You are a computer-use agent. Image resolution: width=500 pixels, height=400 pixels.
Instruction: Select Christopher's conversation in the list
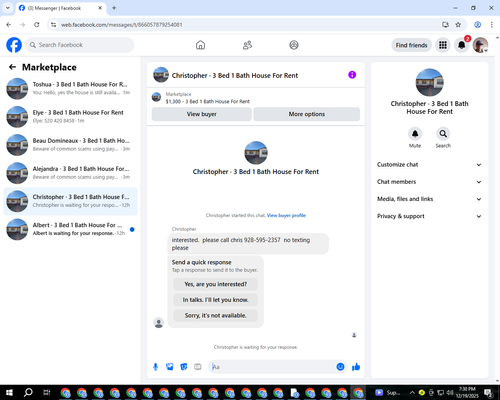(70, 201)
